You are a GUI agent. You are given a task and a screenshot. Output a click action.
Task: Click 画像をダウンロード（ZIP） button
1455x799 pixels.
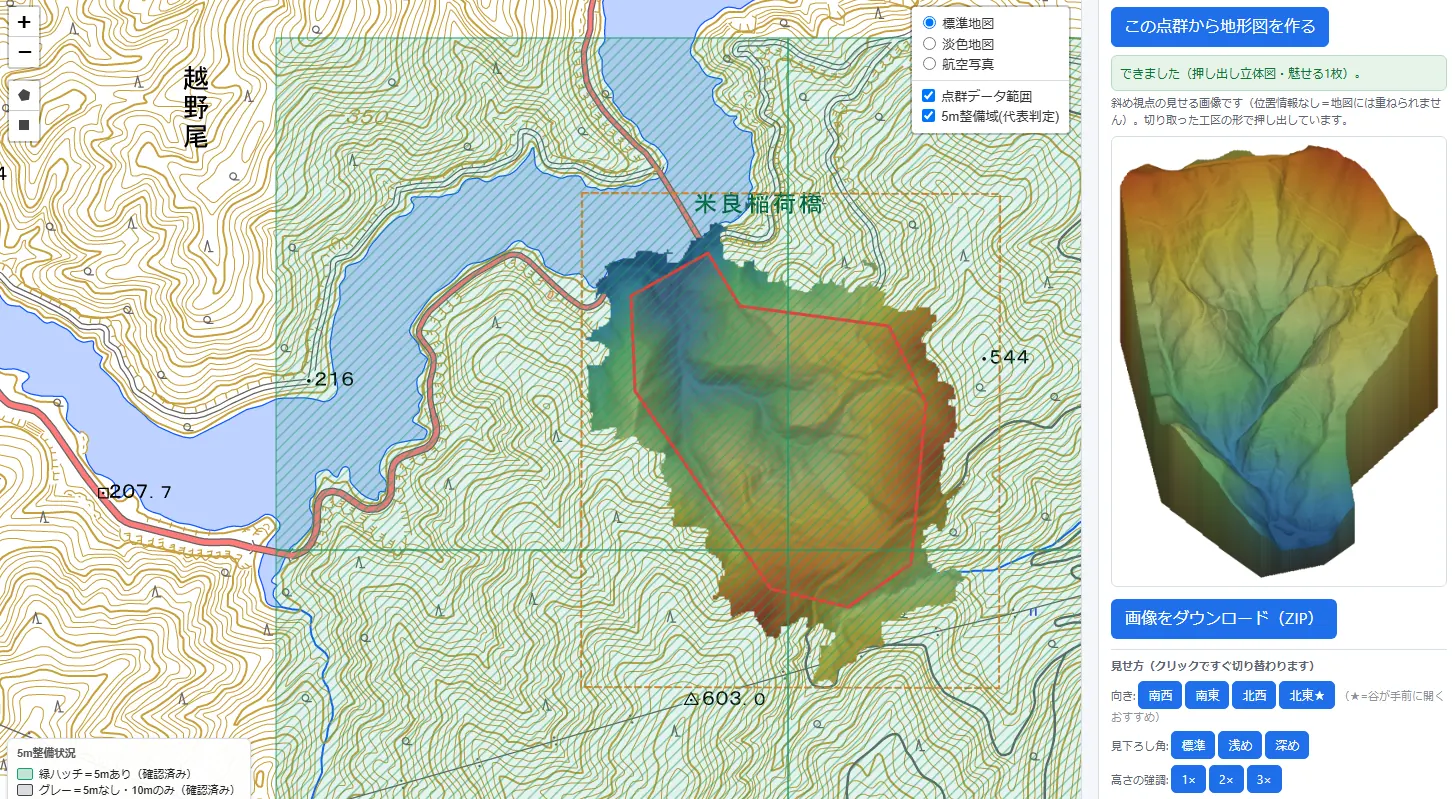tap(1223, 619)
